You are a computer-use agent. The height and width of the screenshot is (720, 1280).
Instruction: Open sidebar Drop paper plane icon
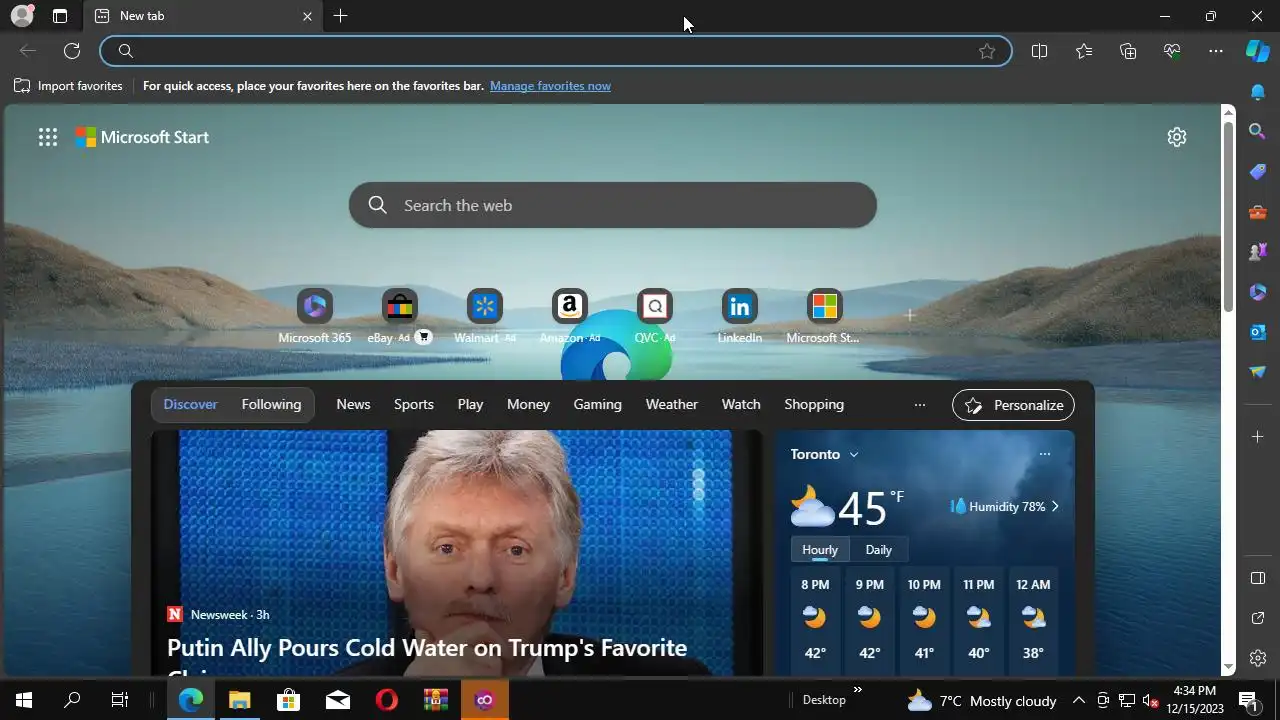pyautogui.click(x=1258, y=372)
